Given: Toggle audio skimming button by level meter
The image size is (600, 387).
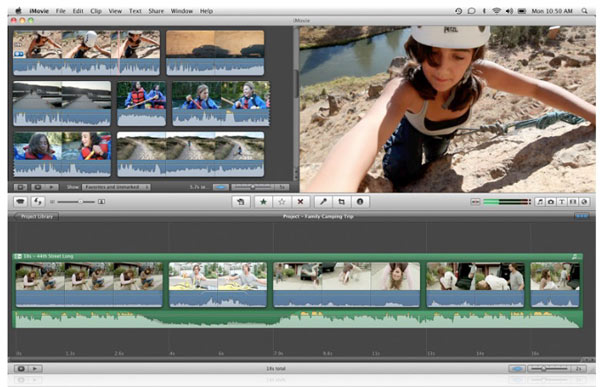Looking at the screenshot, I should [475, 202].
